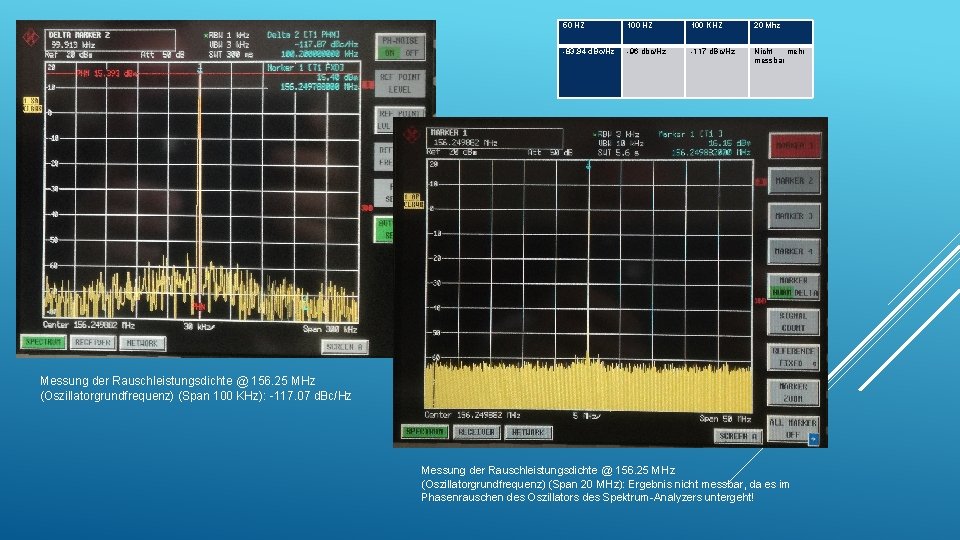Select the caption mentioning Span 100 KHz
This screenshot has height=540, width=960.
click(196, 388)
